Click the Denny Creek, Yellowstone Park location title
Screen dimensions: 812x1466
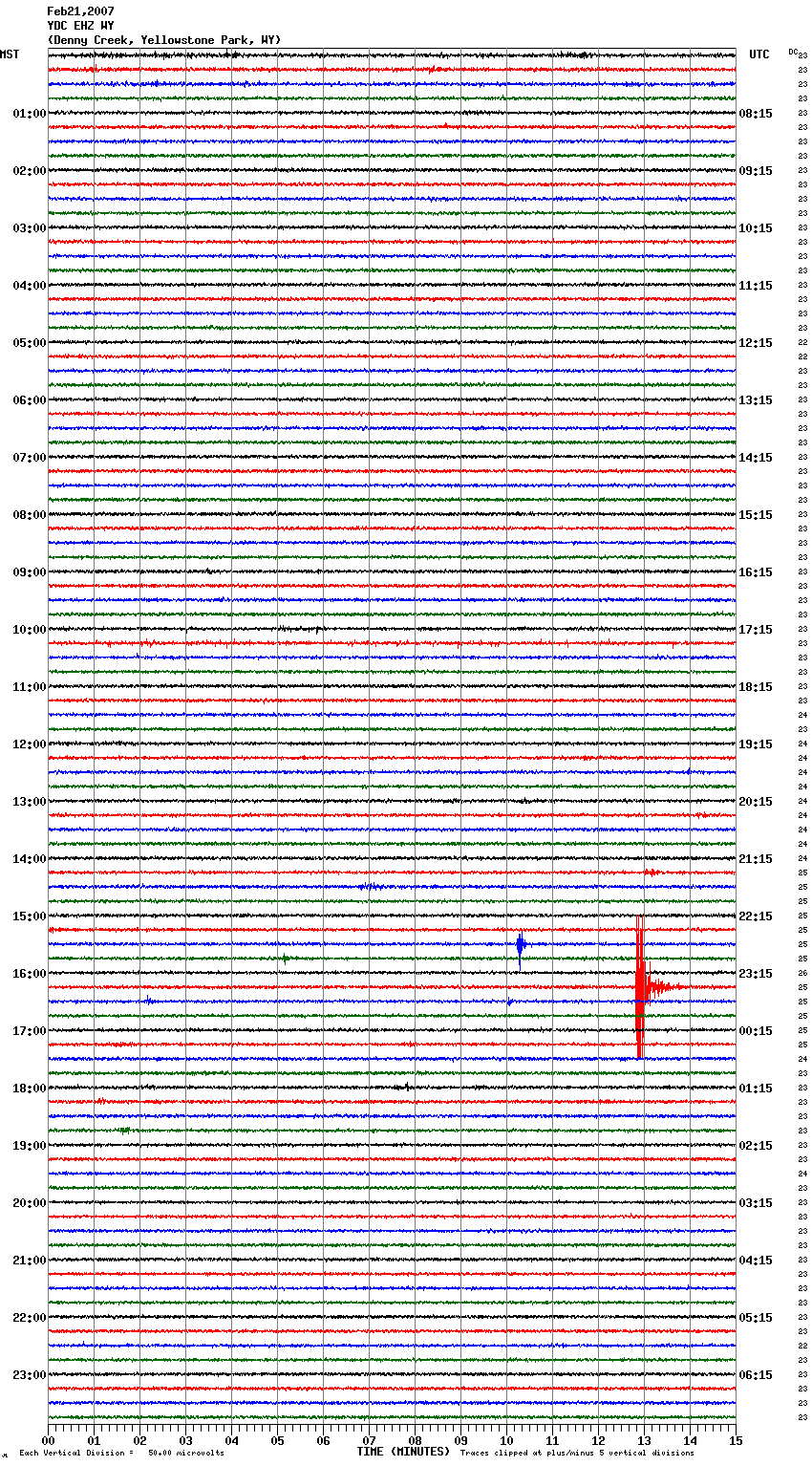pyautogui.click(x=164, y=40)
